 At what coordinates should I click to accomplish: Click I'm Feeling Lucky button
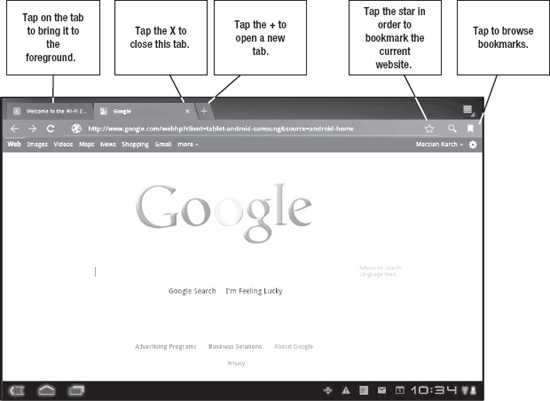point(254,291)
